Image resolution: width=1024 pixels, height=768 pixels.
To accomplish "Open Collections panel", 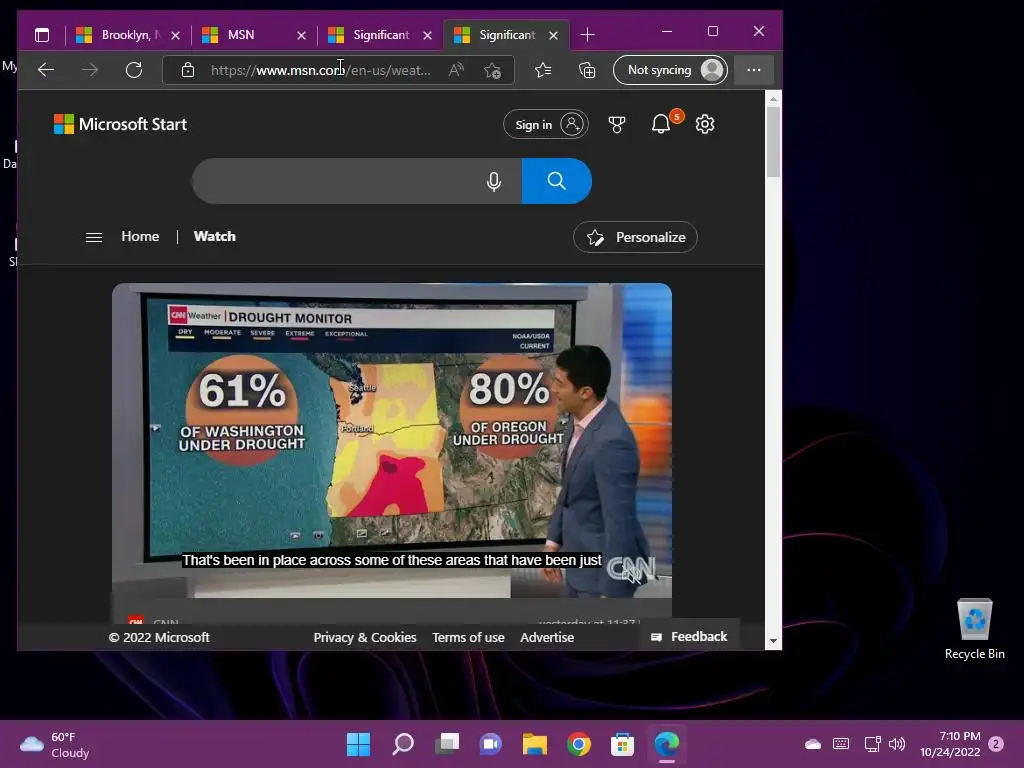I will pos(587,70).
